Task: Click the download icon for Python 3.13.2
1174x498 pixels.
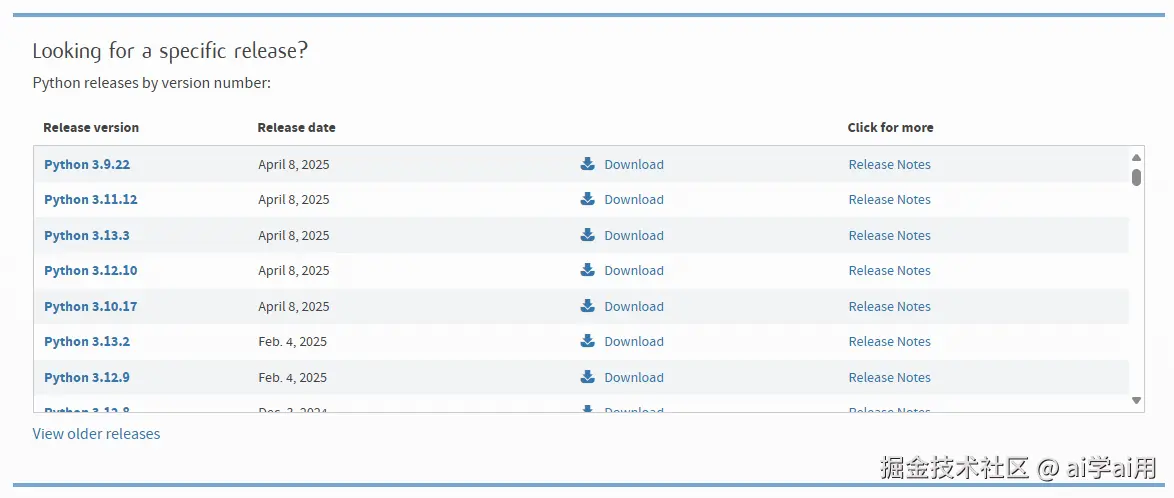Action: (588, 341)
